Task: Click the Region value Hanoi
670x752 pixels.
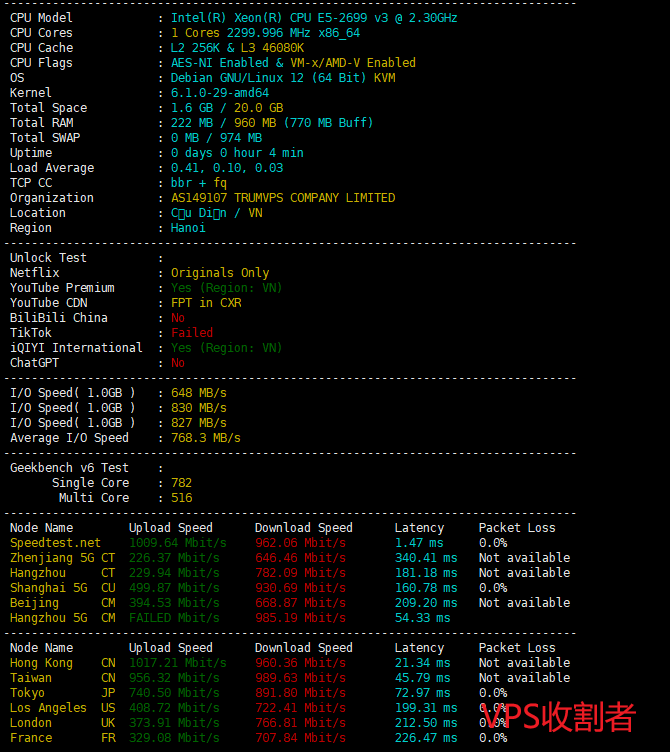Action: point(188,228)
